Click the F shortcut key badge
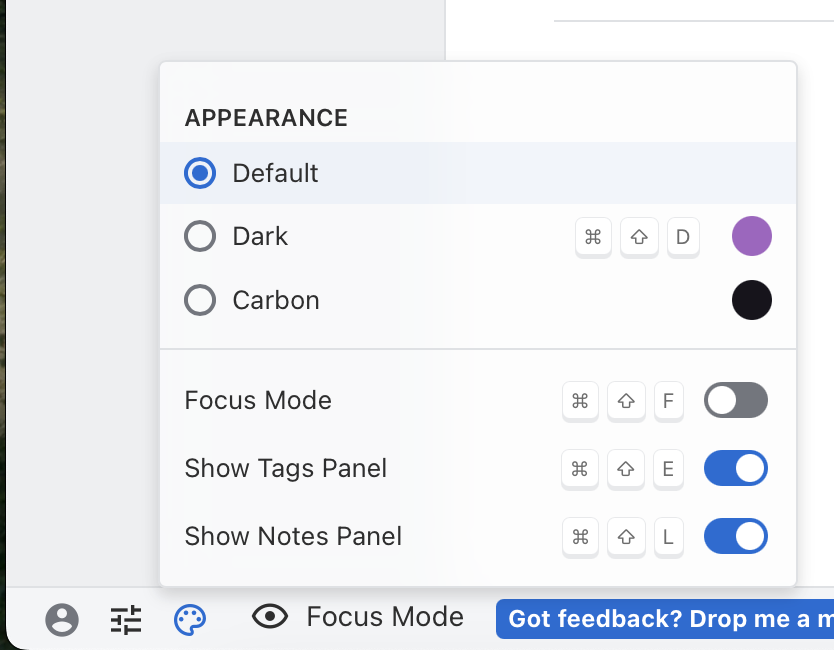The width and height of the screenshot is (834, 650). (669, 401)
